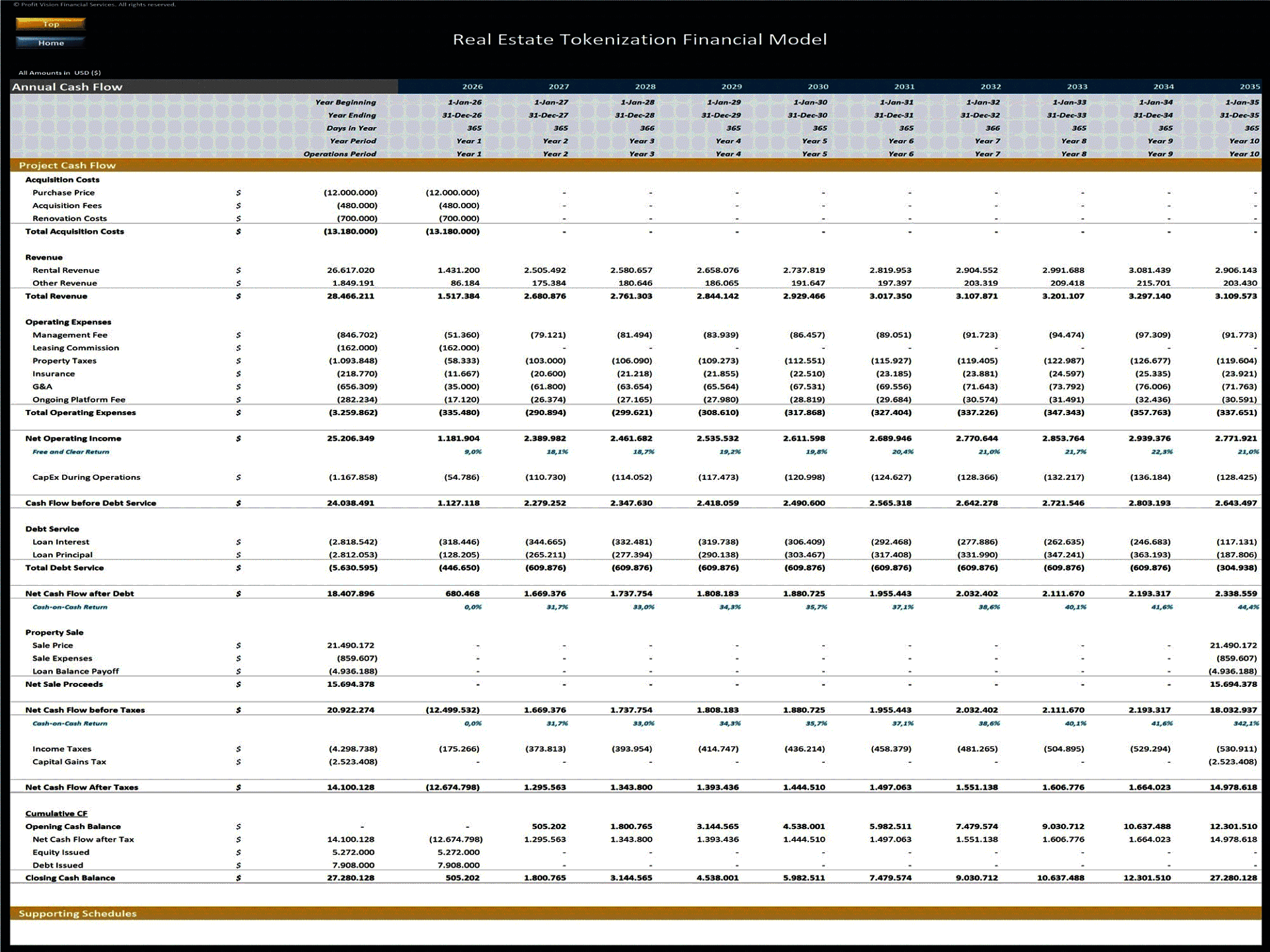Select the Sale Price 2035 value cell

(x=1233, y=645)
